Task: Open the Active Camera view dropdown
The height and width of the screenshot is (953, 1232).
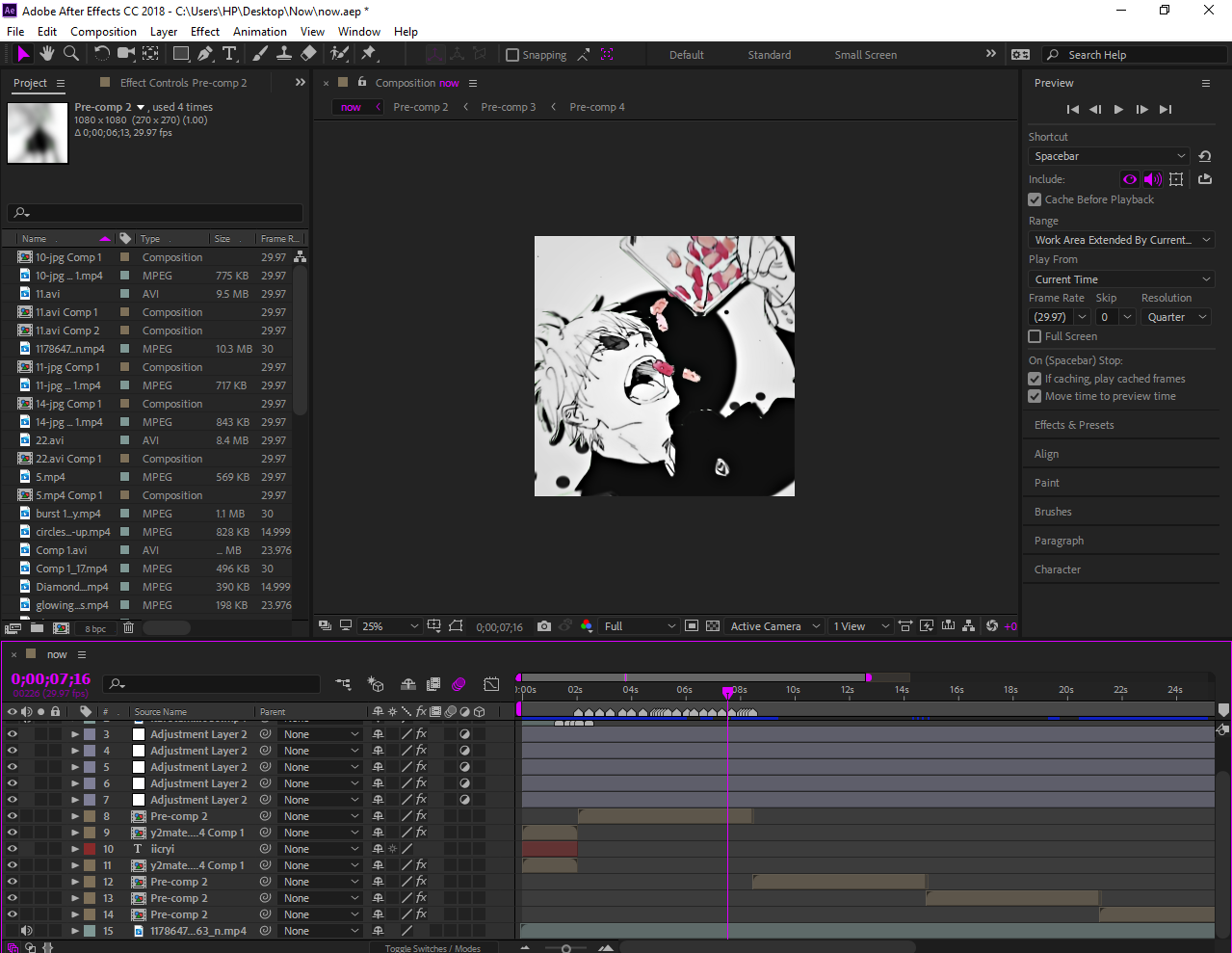Action: [x=775, y=626]
